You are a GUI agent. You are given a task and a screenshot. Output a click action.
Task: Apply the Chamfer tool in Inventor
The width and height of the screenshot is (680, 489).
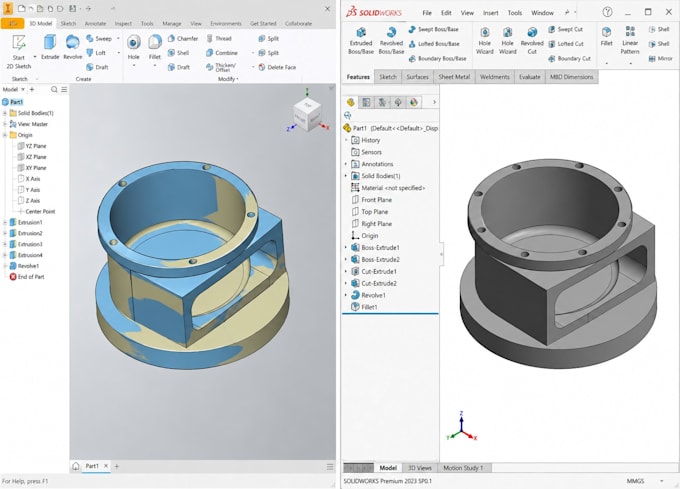point(183,39)
